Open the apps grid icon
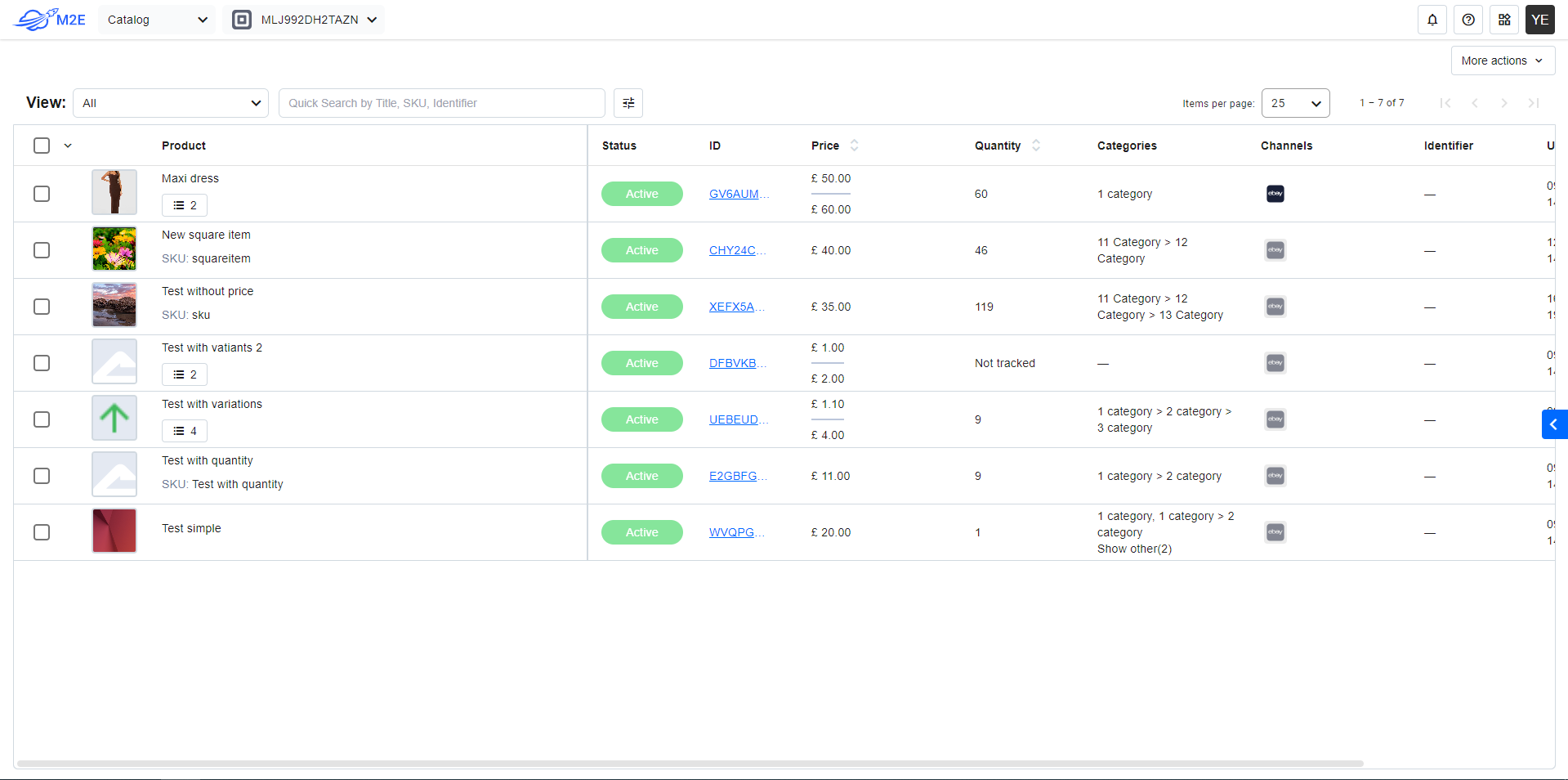 click(x=1503, y=20)
